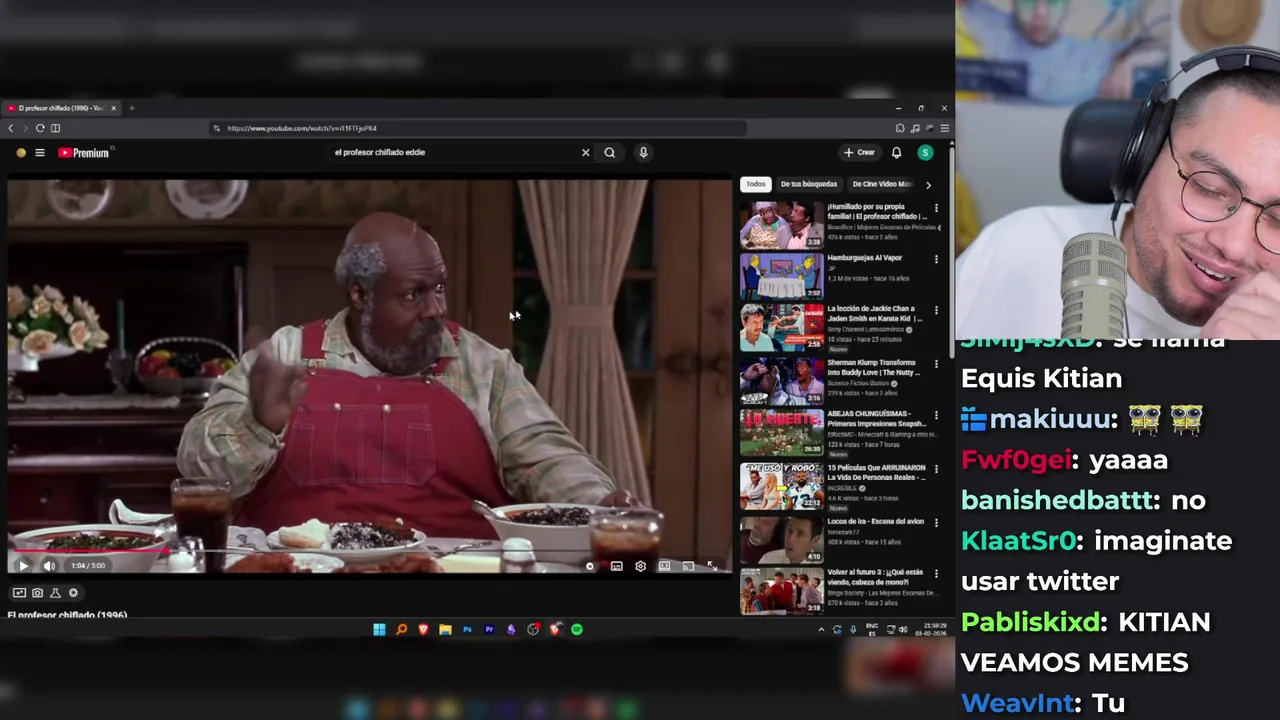Enter full screen mode
This screenshot has height=720, width=1280.
(712, 566)
